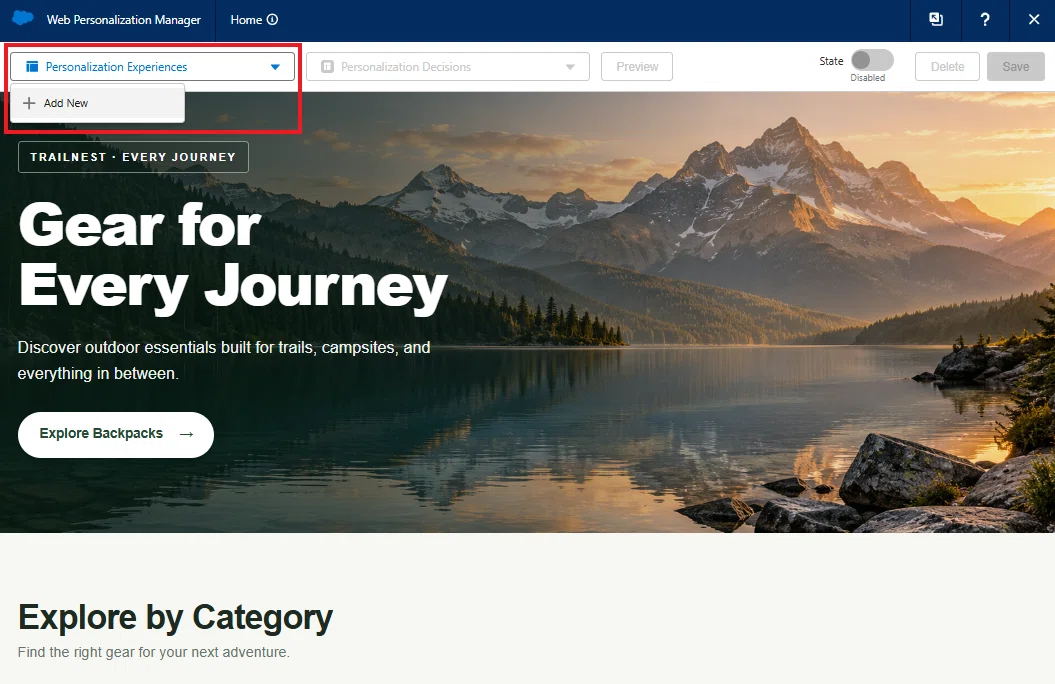The width and height of the screenshot is (1055, 684).
Task: Click the "Discover outdoor essentials" paragraph
Action: [x=224, y=360]
